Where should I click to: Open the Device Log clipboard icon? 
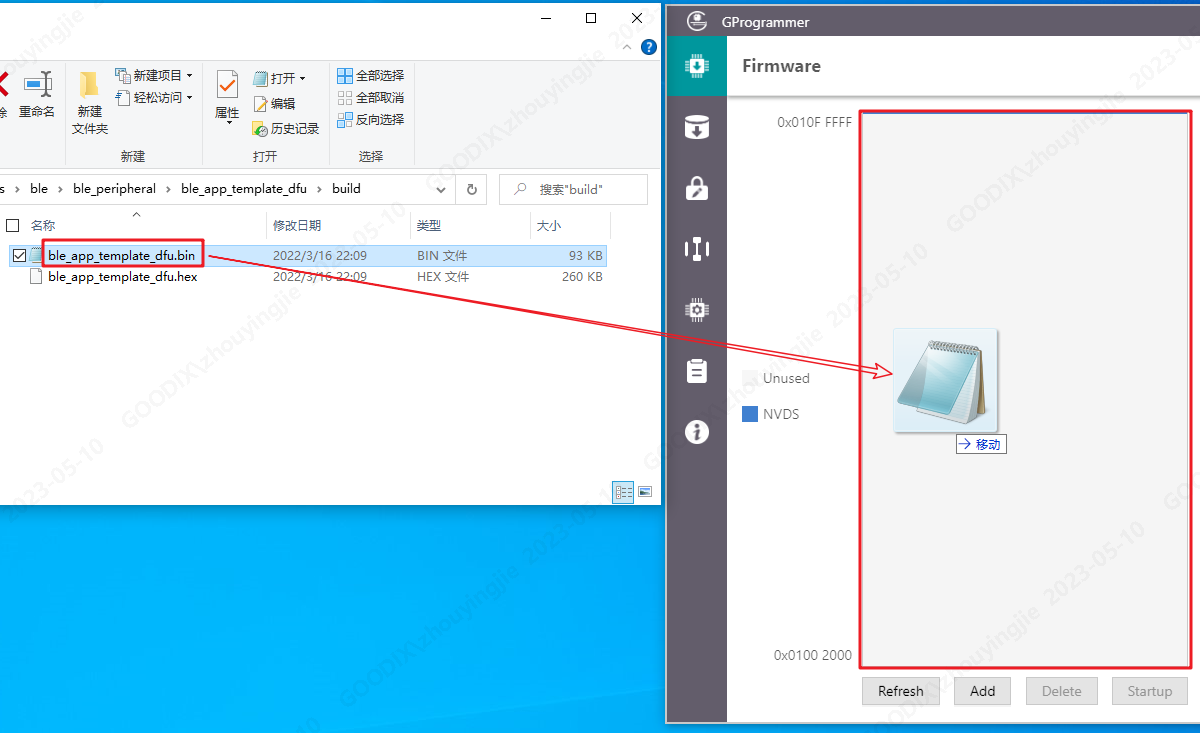tap(697, 371)
